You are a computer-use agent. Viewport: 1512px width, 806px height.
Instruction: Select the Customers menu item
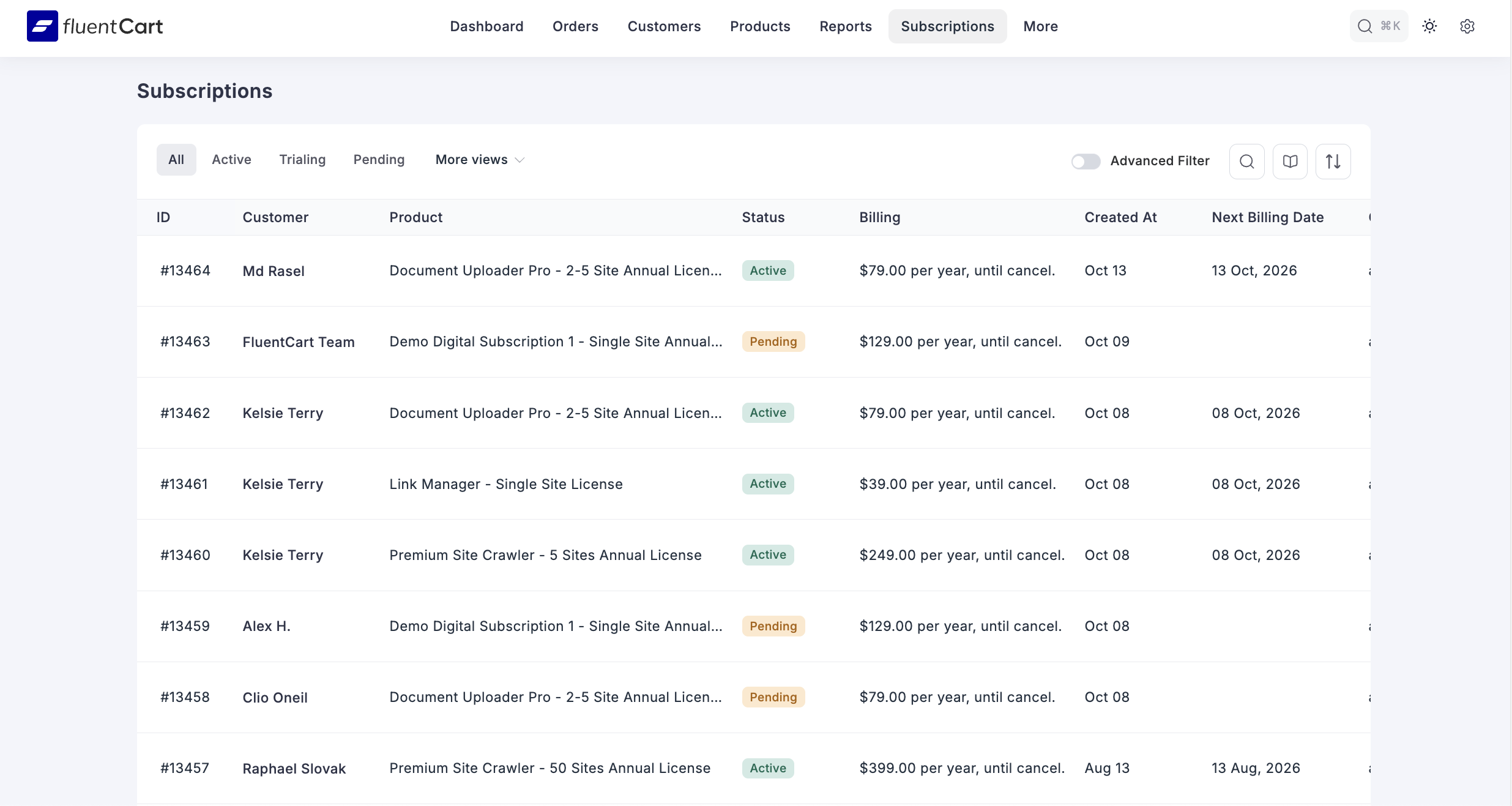click(x=664, y=26)
